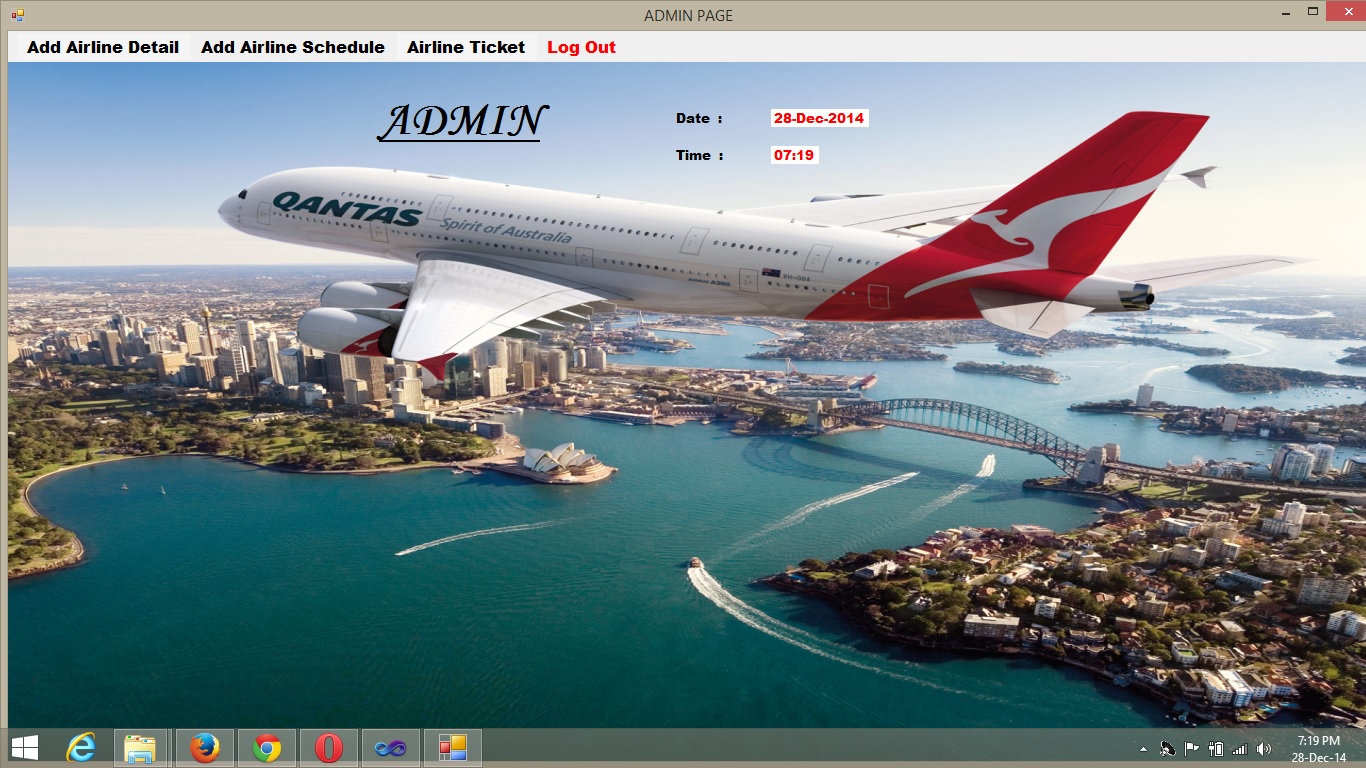1366x768 pixels.
Task: Open the Add Airline Schedule menu
Action: (x=292, y=46)
